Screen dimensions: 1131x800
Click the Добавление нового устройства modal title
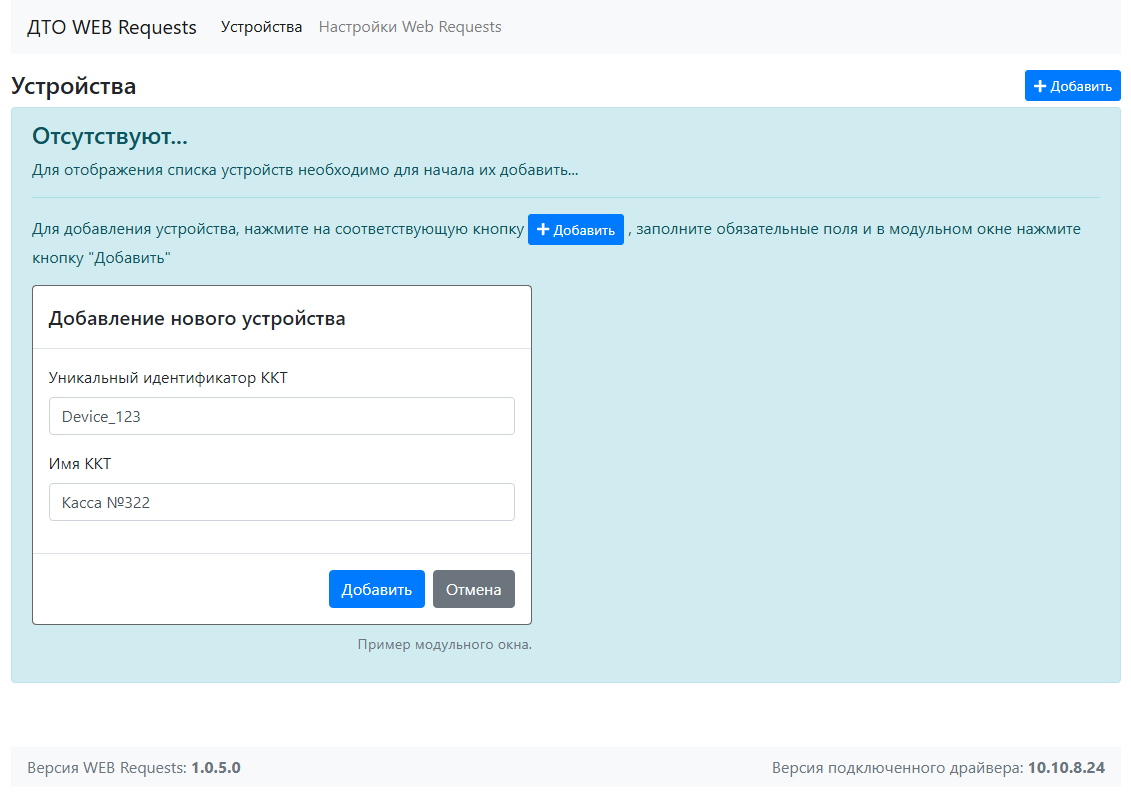pyautogui.click(x=197, y=319)
